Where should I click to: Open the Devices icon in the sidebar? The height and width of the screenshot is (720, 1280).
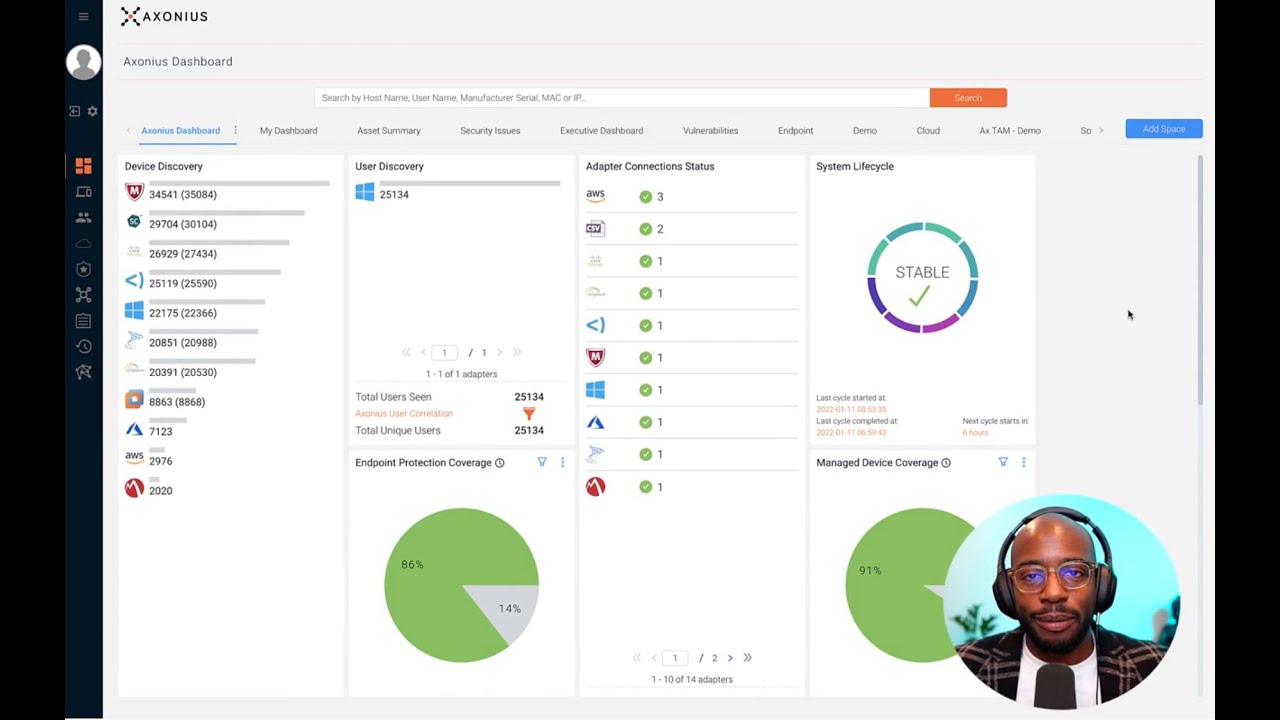pyautogui.click(x=83, y=192)
